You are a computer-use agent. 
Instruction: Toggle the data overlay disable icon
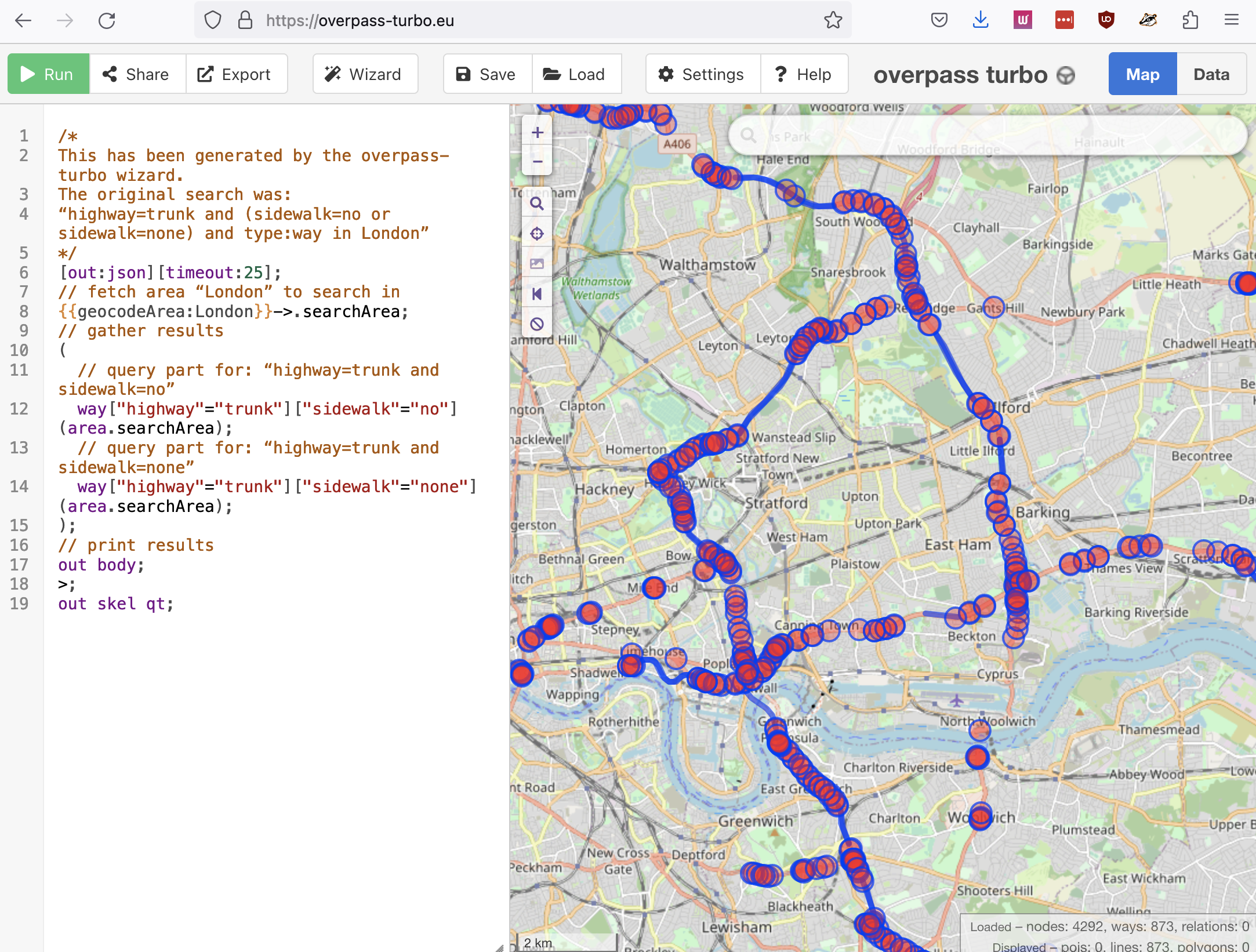(x=537, y=324)
